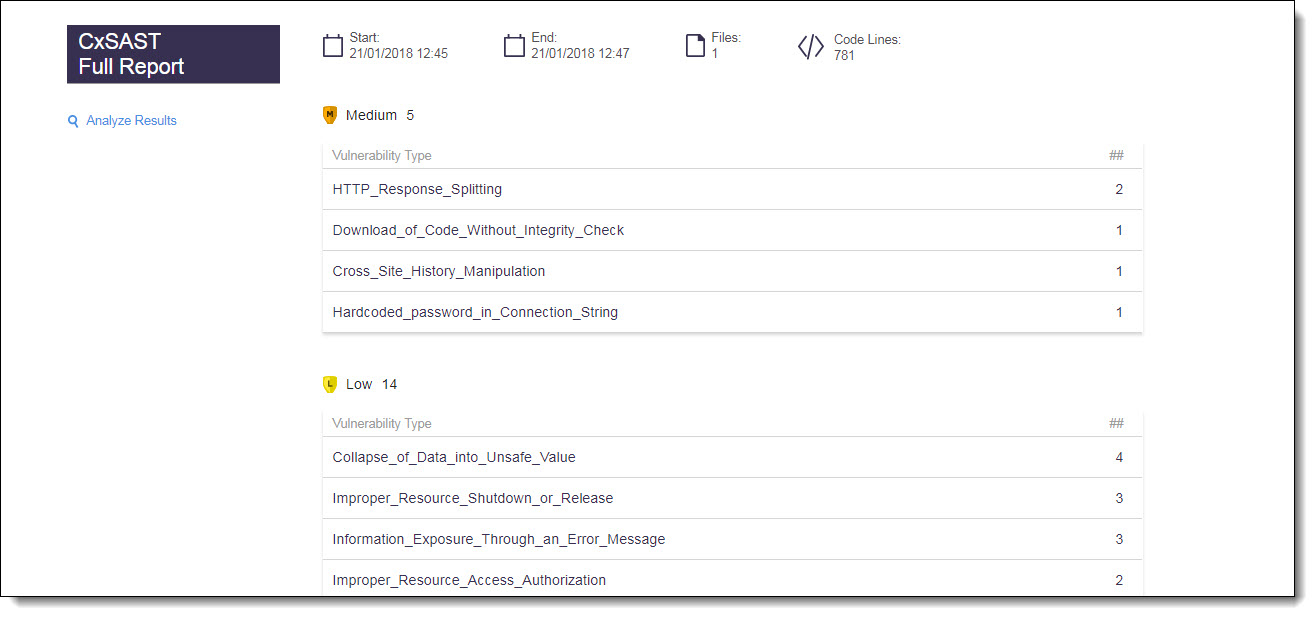Click the Medium total count 5
1315x617 pixels.
[x=410, y=115]
